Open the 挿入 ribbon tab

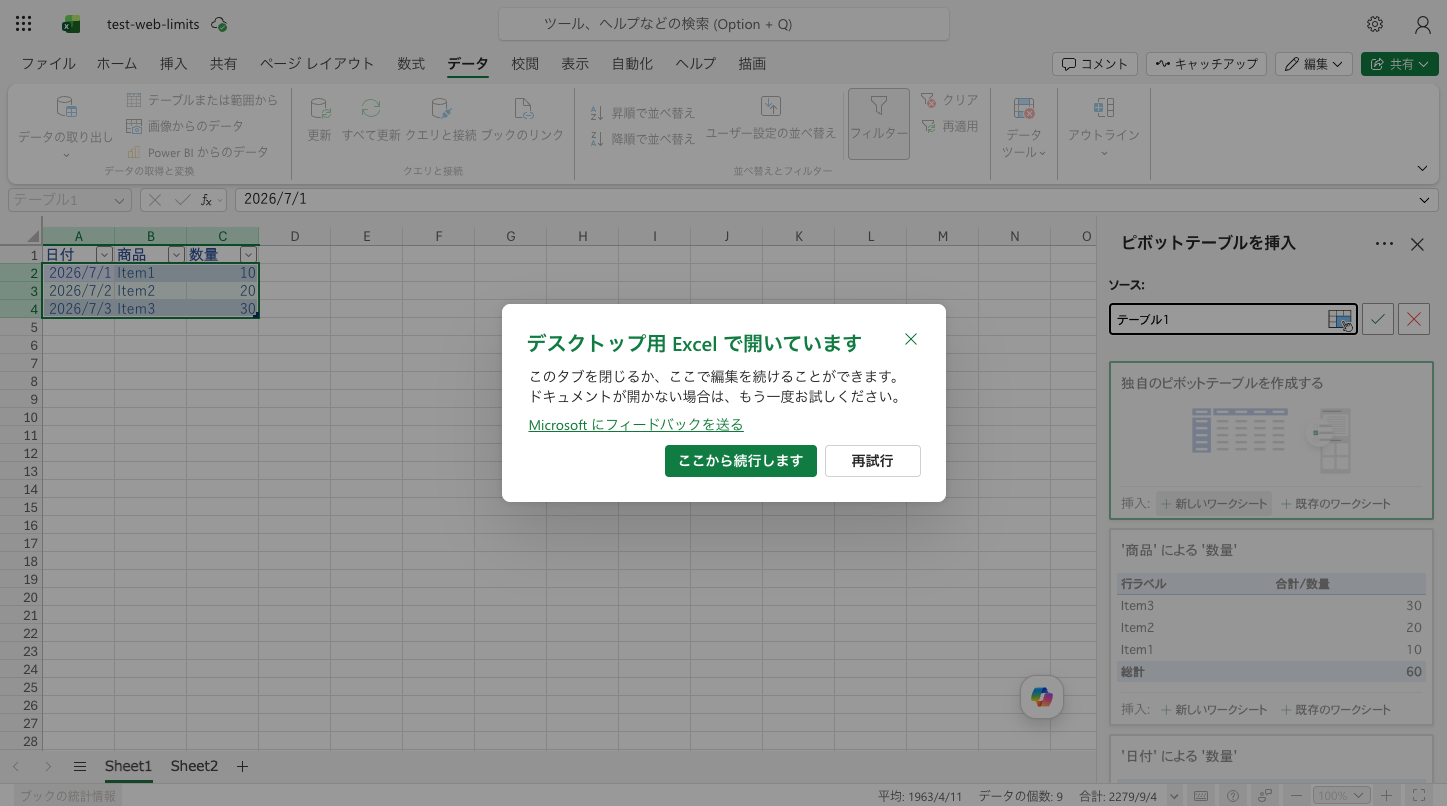pyautogui.click(x=173, y=63)
